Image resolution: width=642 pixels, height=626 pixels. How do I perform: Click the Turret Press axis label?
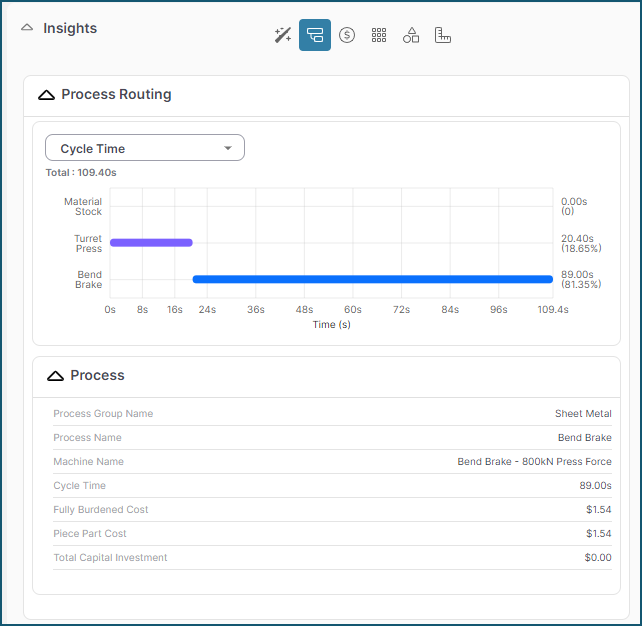coord(87,243)
